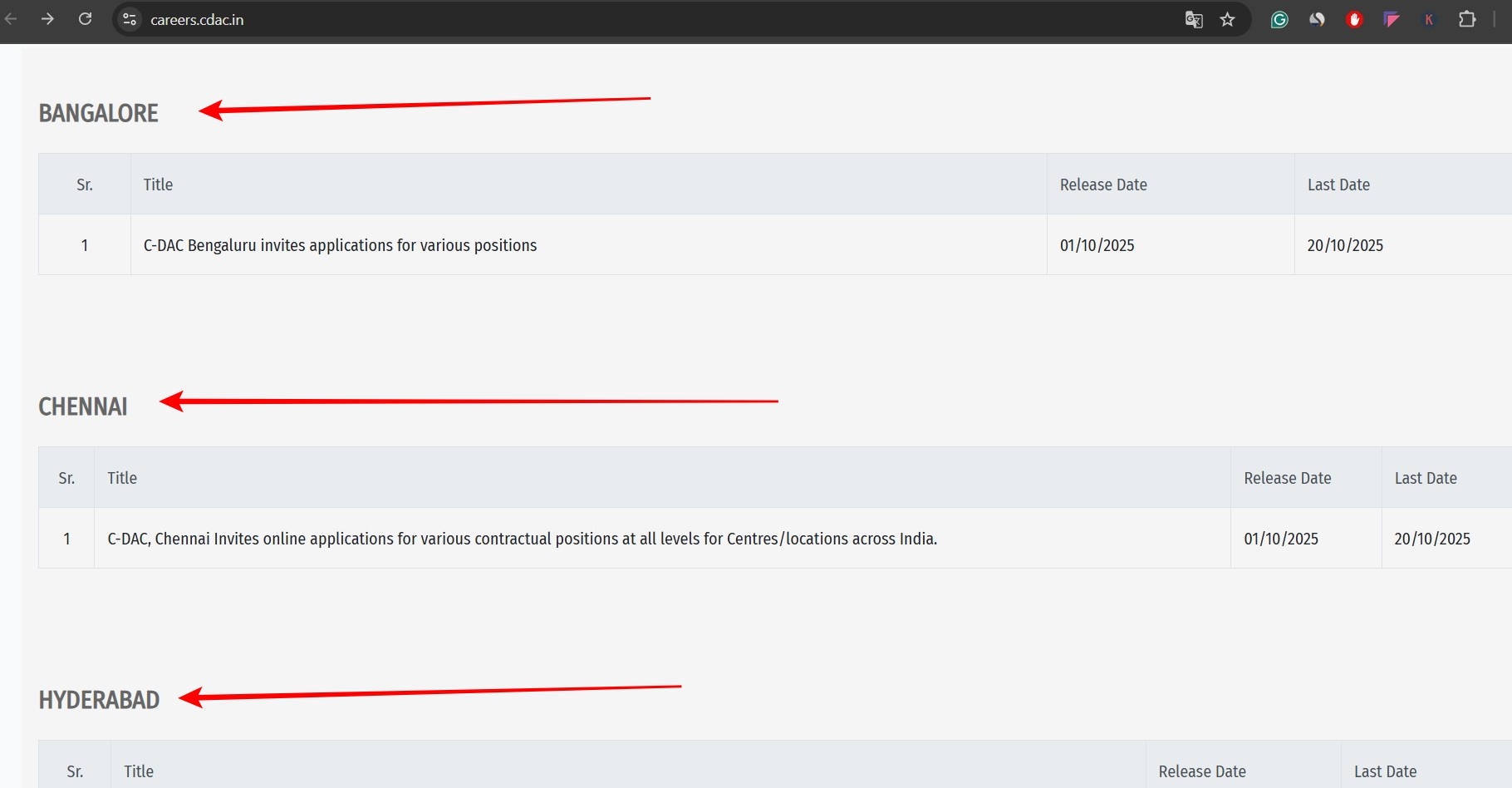Click the HYDERABAD section heading
This screenshot has width=1512, height=788.
click(x=99, y=700)
